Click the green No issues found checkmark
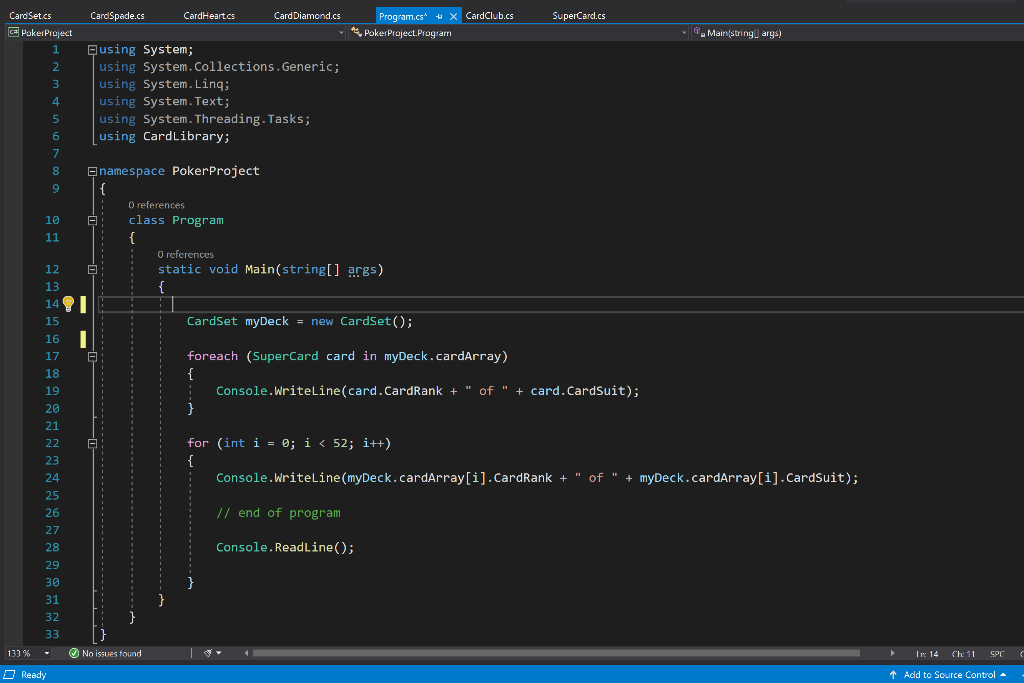 tap(74, 653)
